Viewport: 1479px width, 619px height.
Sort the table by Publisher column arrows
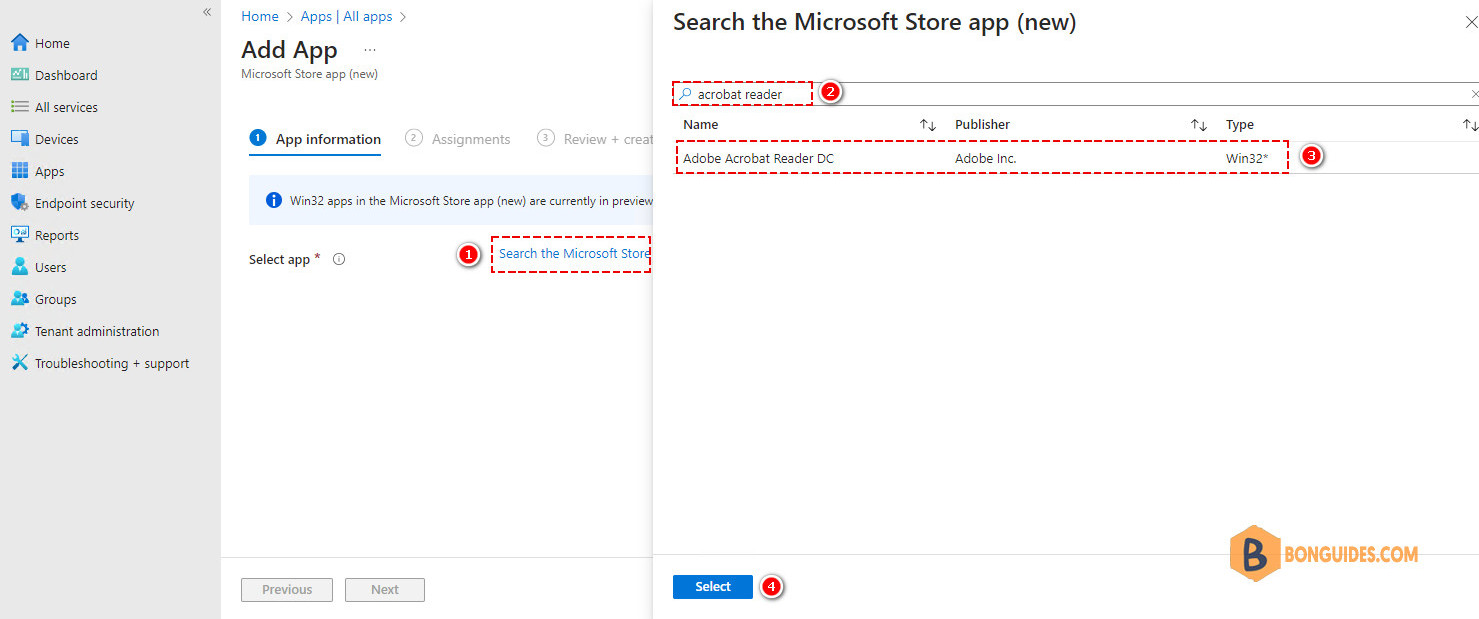point(1199,125)
